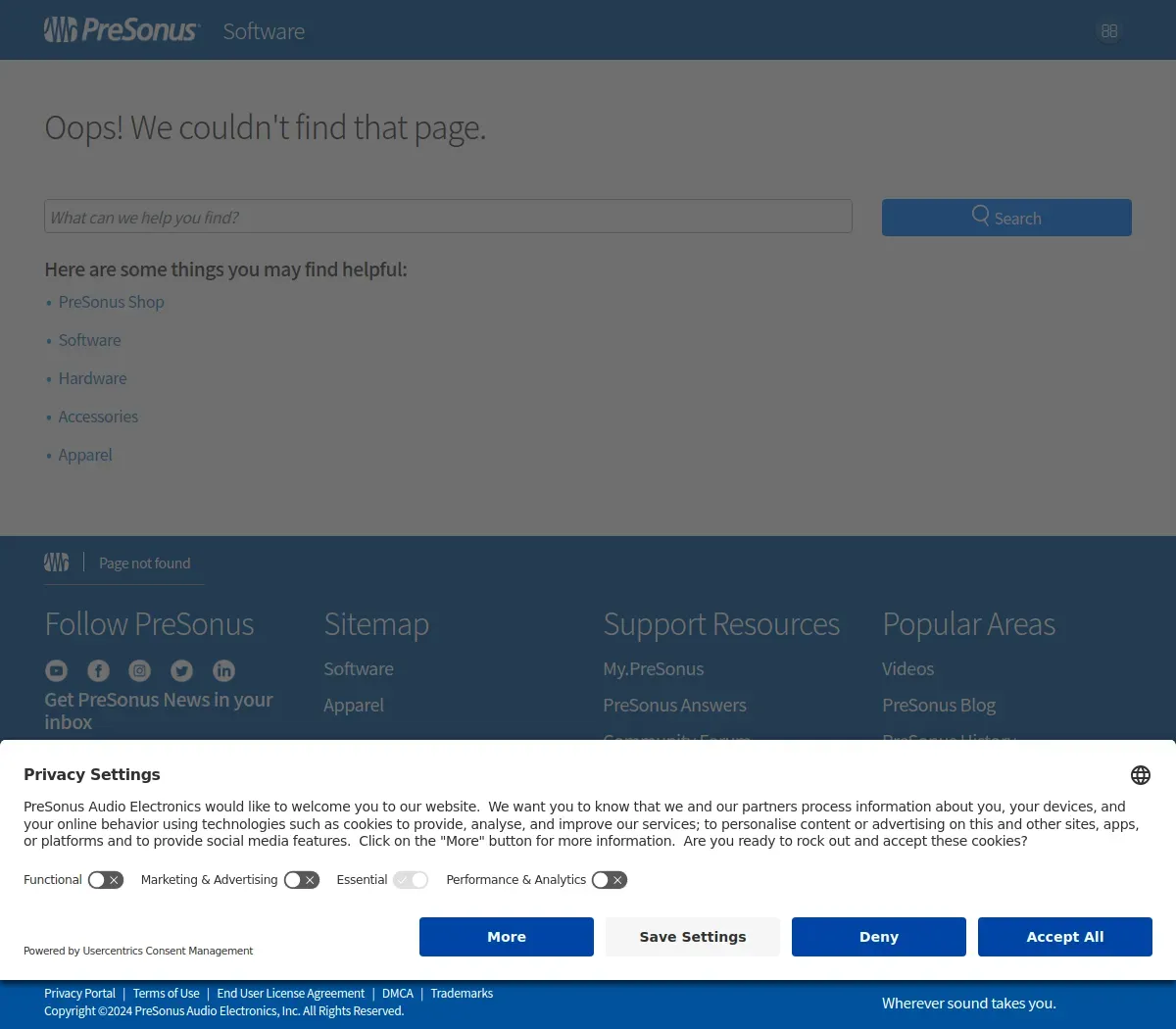This screenshot has height=1029, width=1176.
Task: Click the Deny button
Action: 879,937
